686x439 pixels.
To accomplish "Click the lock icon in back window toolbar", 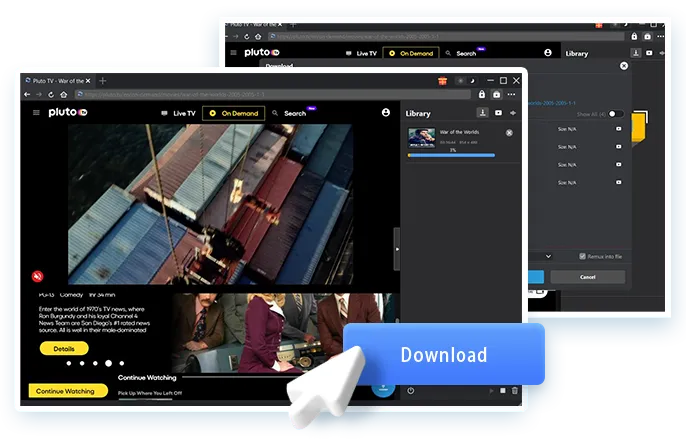I will 634,36.
